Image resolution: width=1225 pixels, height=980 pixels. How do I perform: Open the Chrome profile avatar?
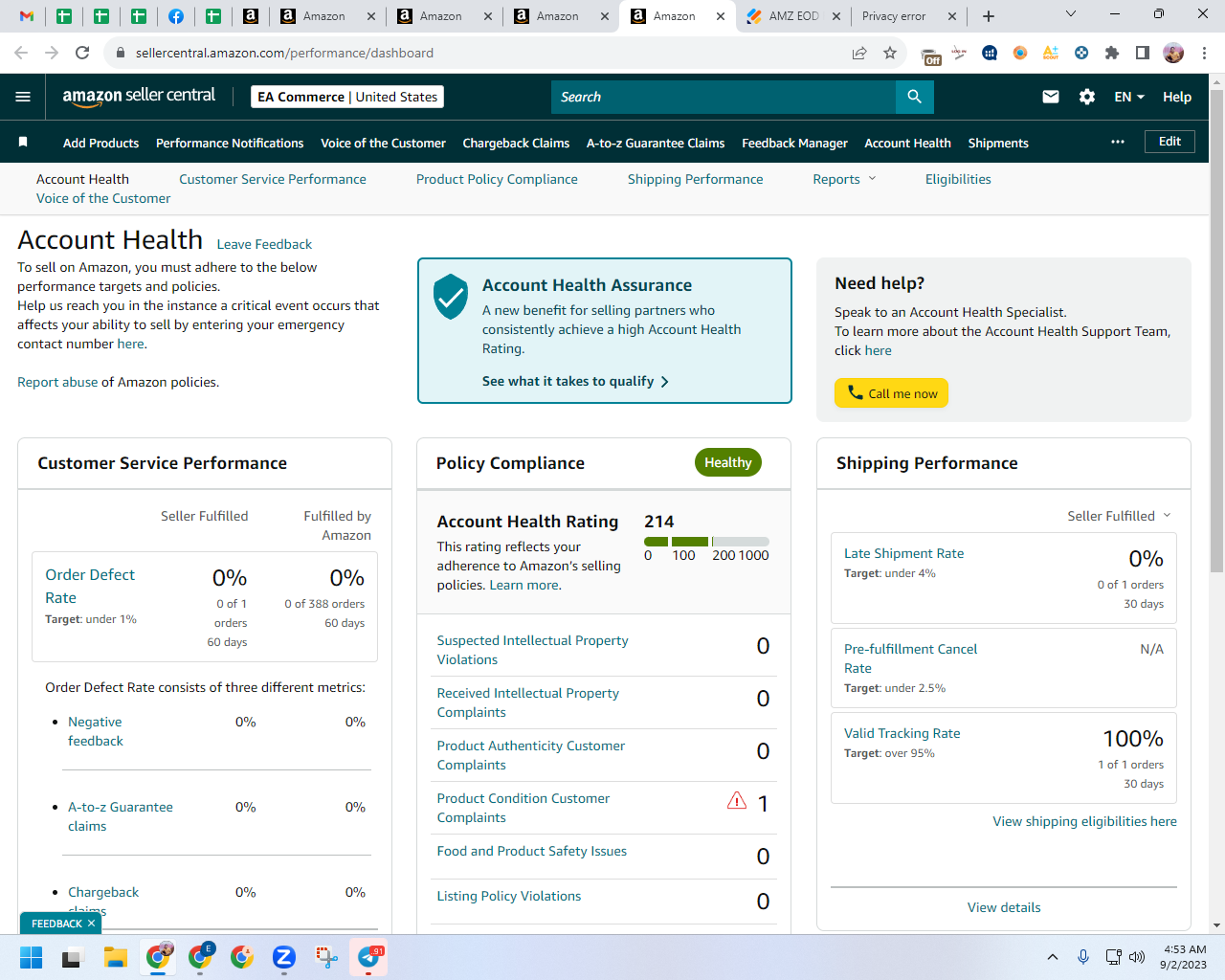[x=1173, y=53]
